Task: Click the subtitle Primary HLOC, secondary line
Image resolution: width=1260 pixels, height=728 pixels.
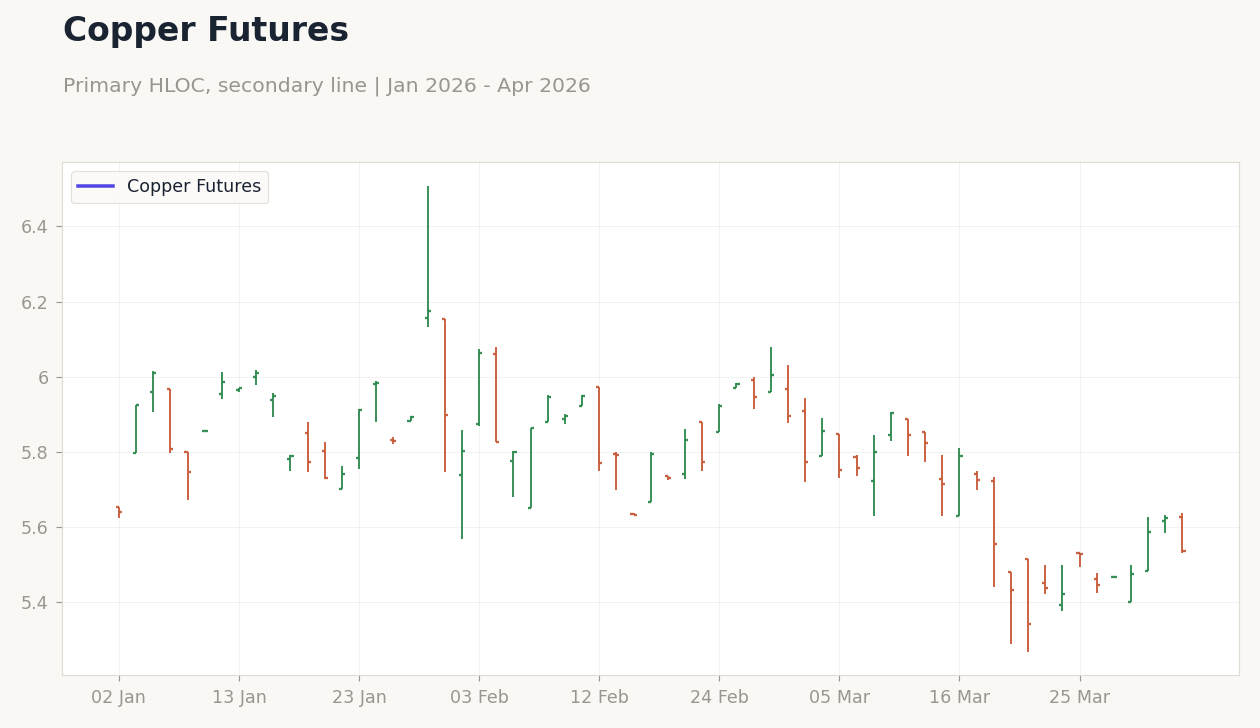Action: [x=326, y=86]
